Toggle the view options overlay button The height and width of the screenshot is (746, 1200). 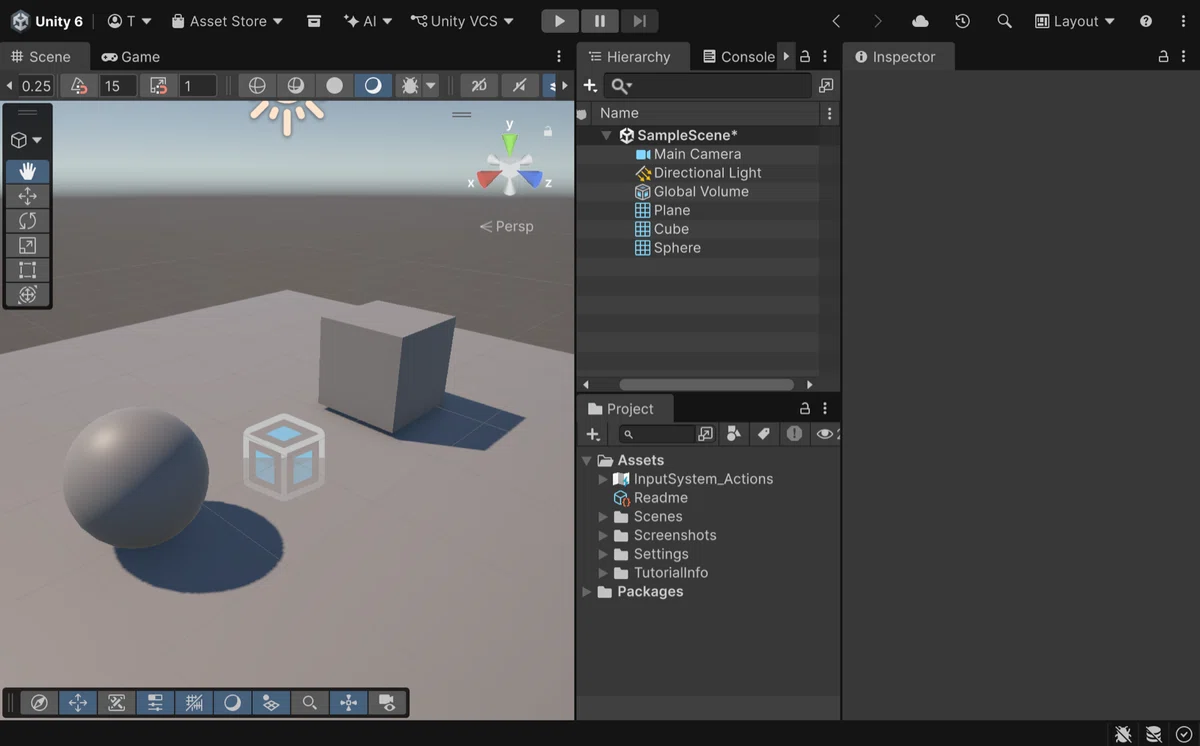click(271, 703)
